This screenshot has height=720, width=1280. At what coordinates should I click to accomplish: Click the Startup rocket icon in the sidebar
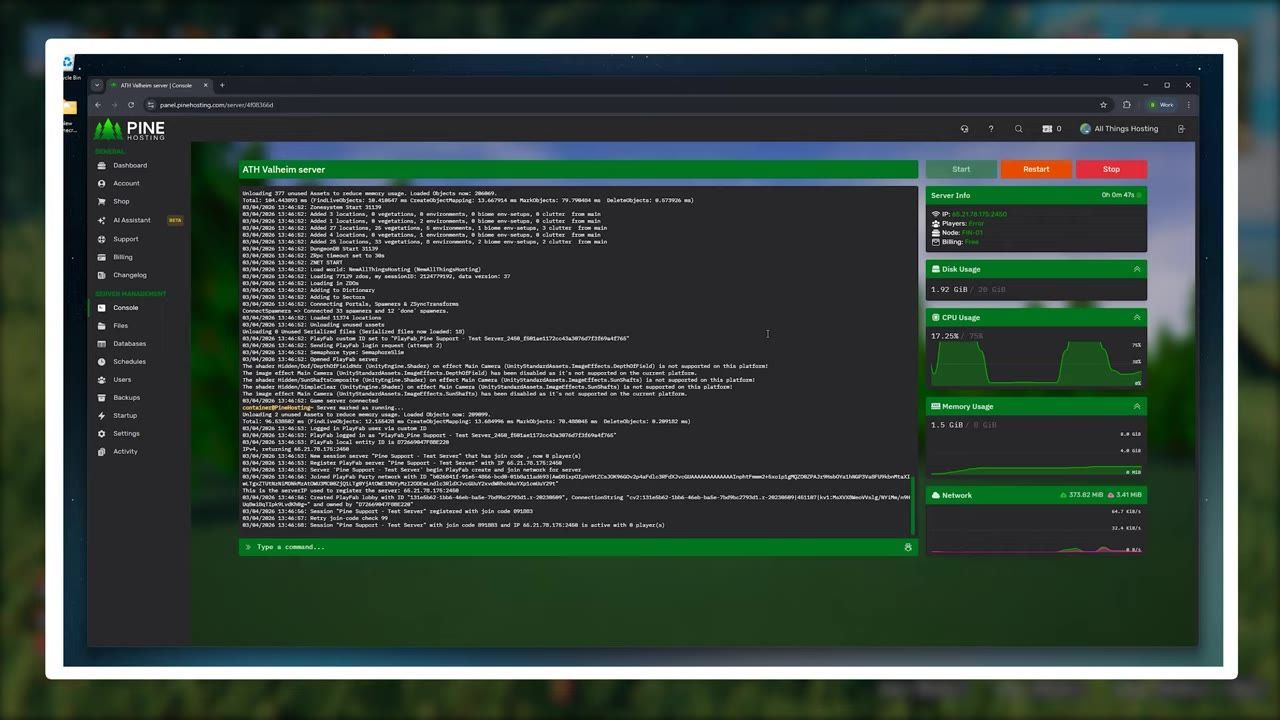102,416
